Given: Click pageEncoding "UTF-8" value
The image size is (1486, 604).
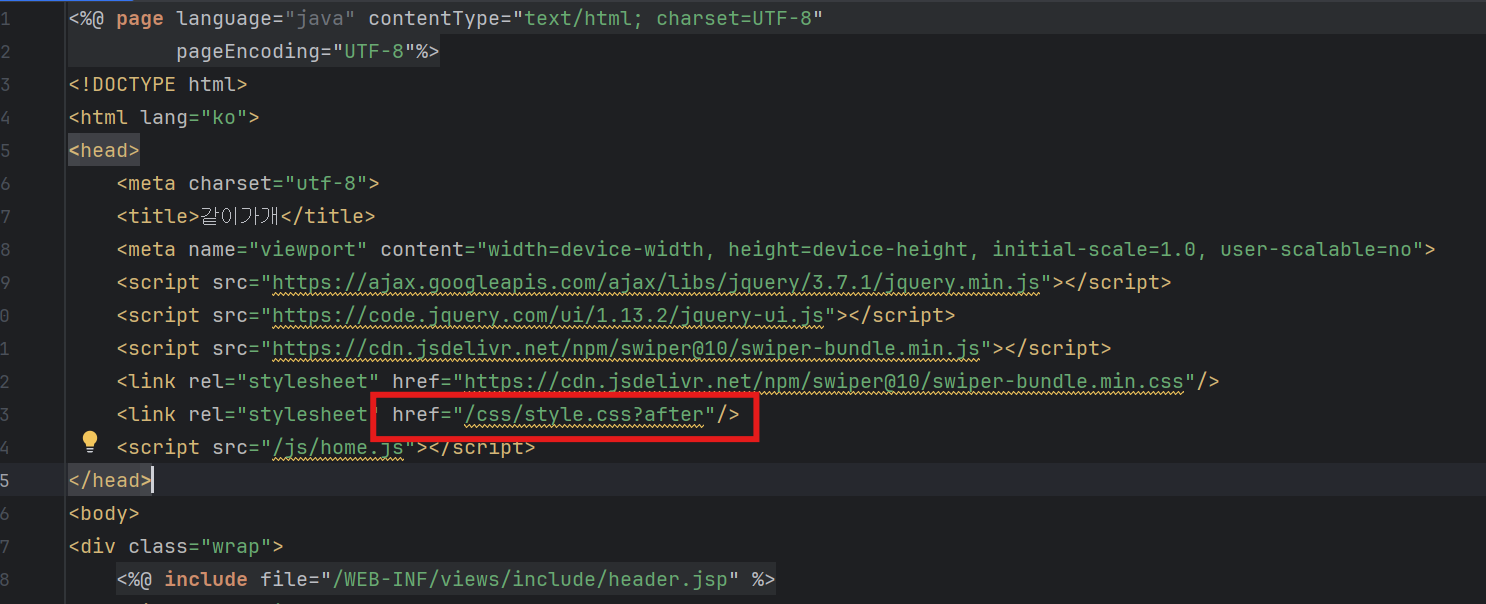Looking at the screenshot, I should (374, 52).
